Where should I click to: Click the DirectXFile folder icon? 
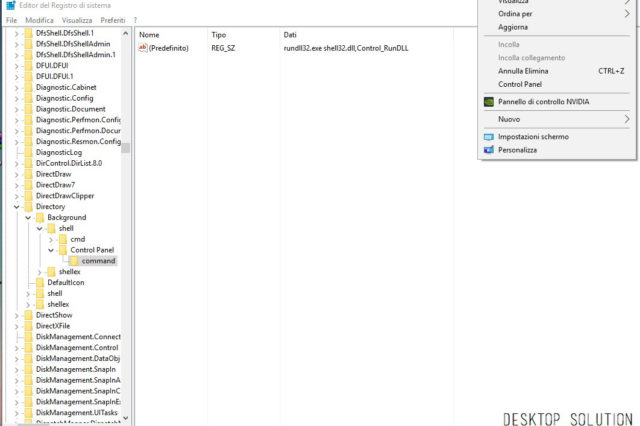[29, 326]
